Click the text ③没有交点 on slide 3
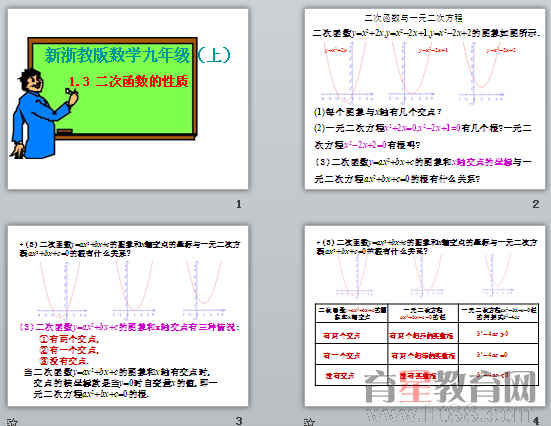Image resolution: width=551 pixels, height=426 pixels. pos(64,361)
